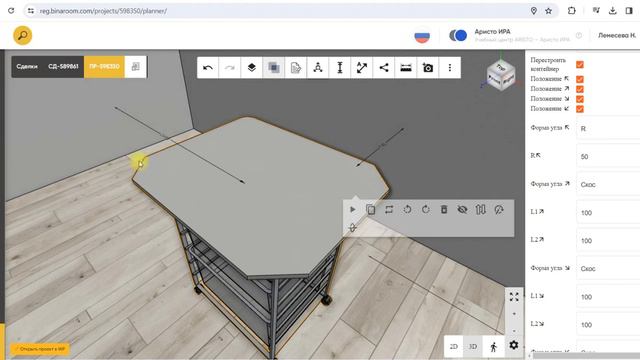Toggle Положение bottom-left arrow checkbox
This screenshot has height=360, width=640.
click(580, 109)
